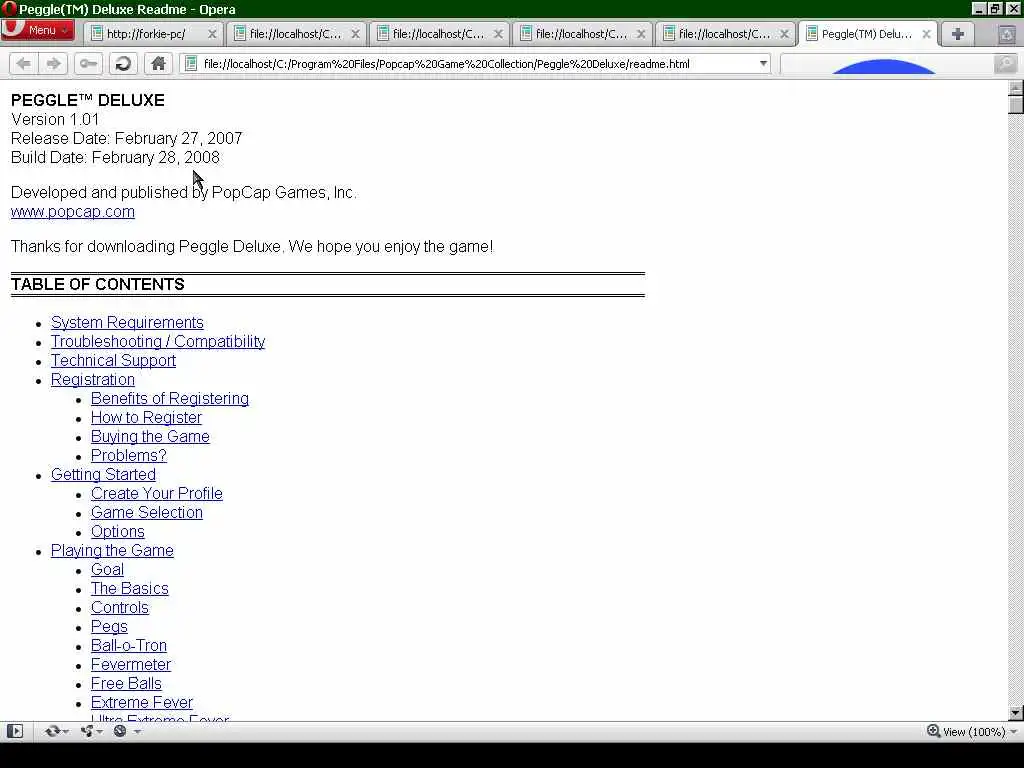1024x768 pixels.
Task: Click the page icon in address bar
Action: click(x=191, y=63)
